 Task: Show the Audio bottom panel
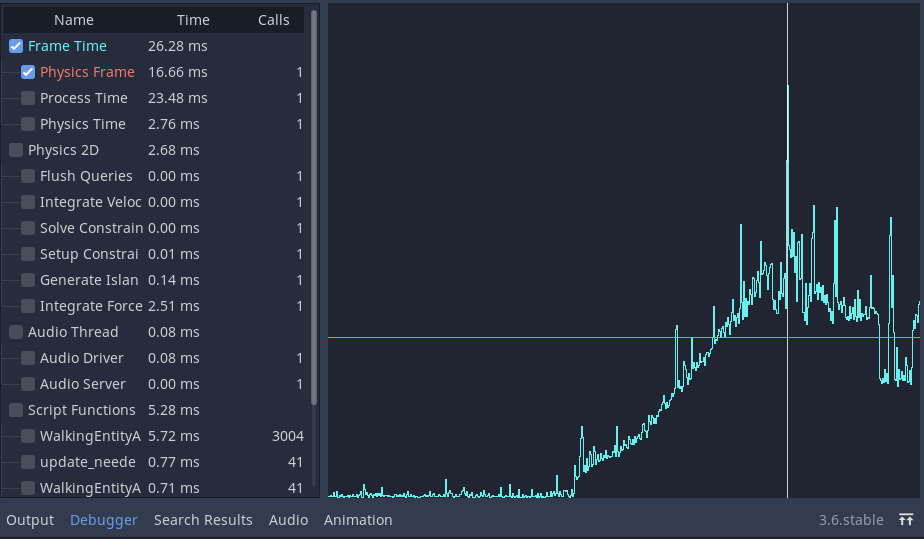[288, 520]
